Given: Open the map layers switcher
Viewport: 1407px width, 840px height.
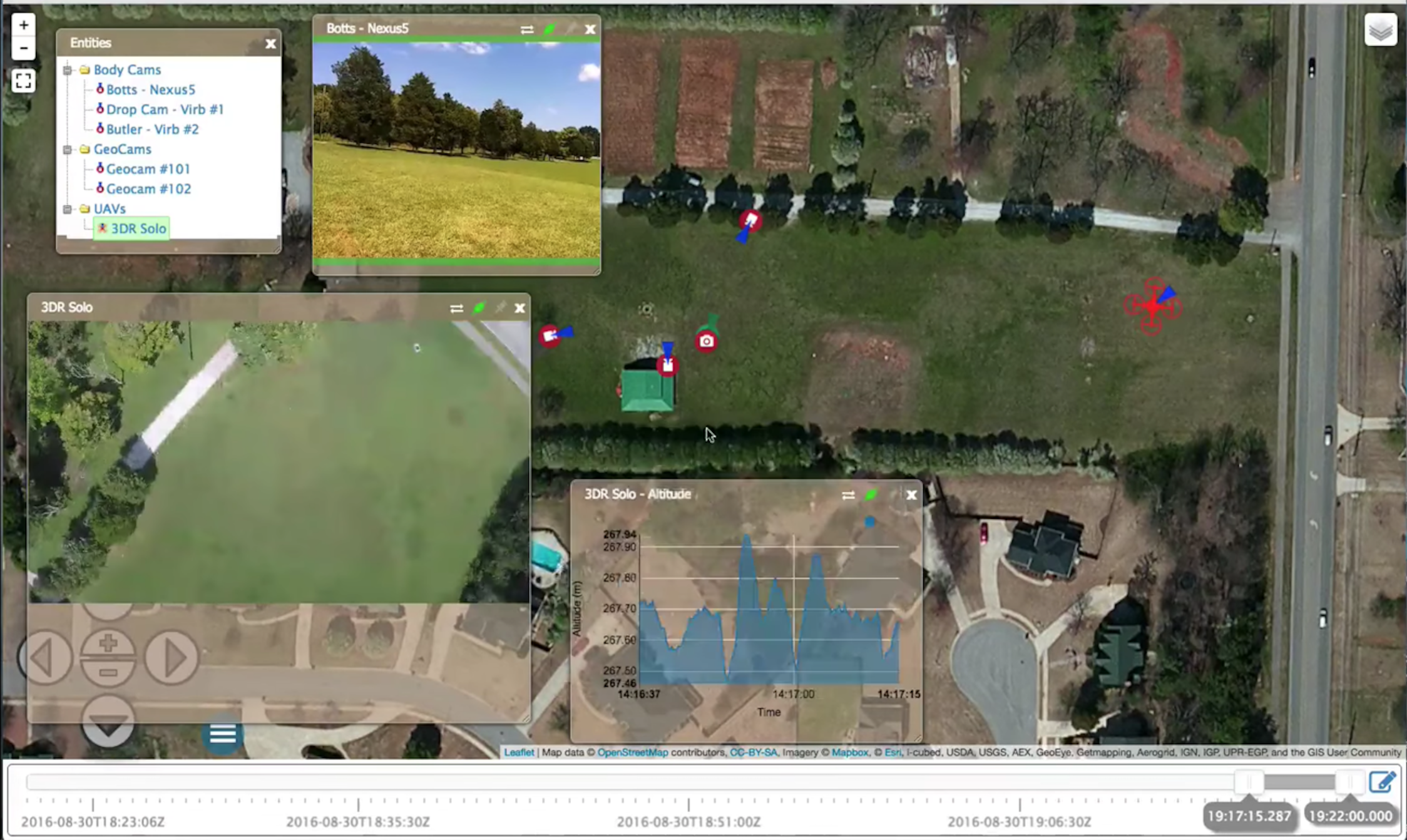Looking at the screenshot, I should [1380, 29].
